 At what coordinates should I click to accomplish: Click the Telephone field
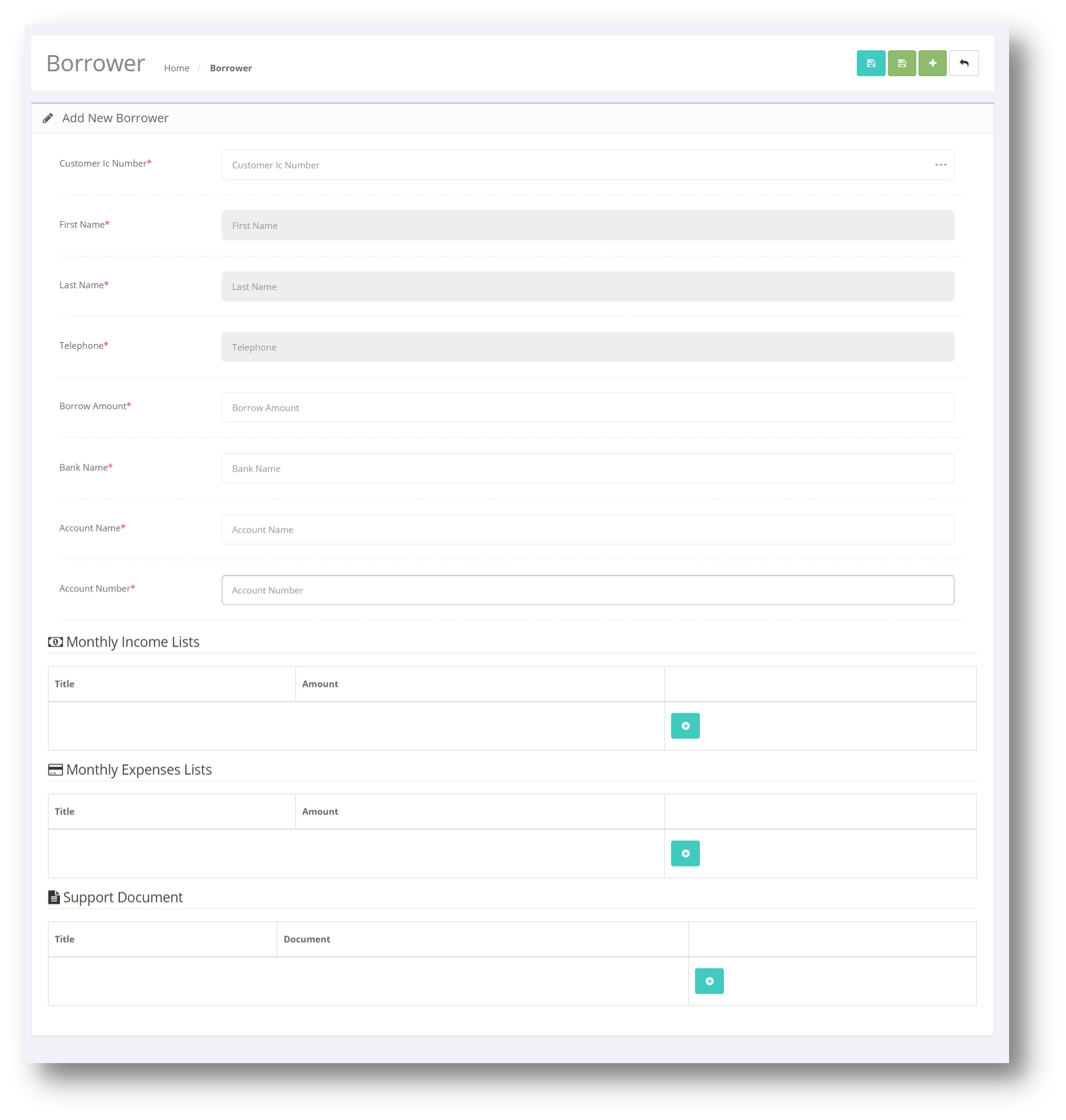[588, 347]
